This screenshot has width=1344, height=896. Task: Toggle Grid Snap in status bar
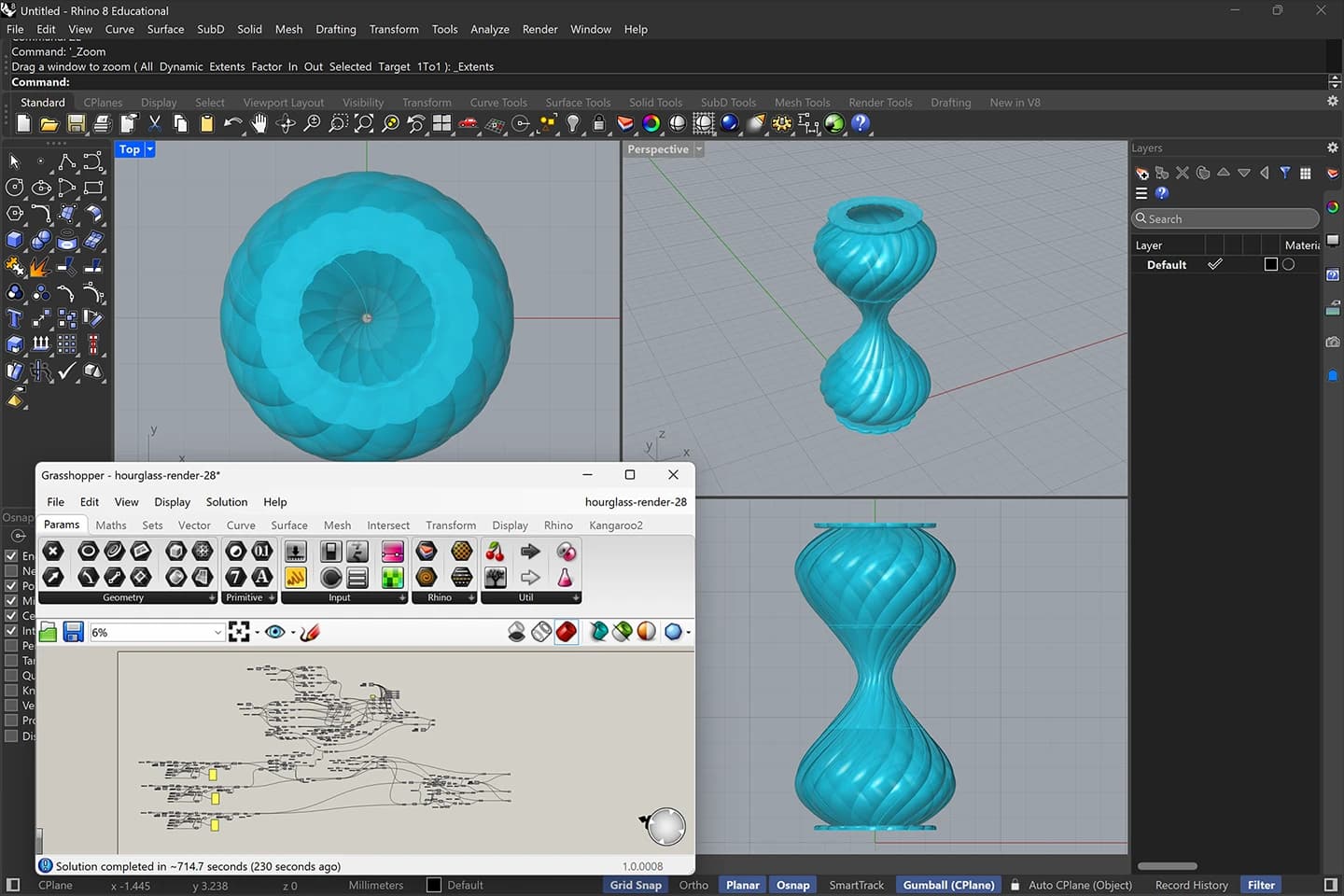tap(636, 885)
